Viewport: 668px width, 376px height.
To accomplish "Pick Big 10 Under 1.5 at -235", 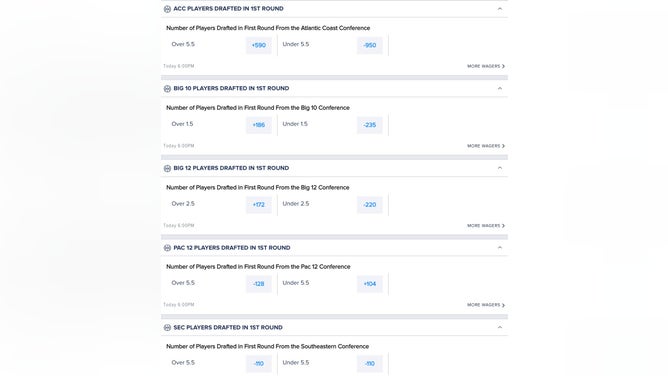I will click(x=370, y=125).
